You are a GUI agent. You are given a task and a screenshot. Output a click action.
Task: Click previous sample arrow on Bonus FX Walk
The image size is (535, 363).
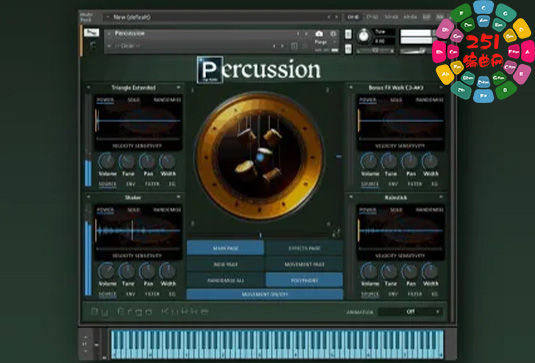pyautogui.click(x=351, y=87)
